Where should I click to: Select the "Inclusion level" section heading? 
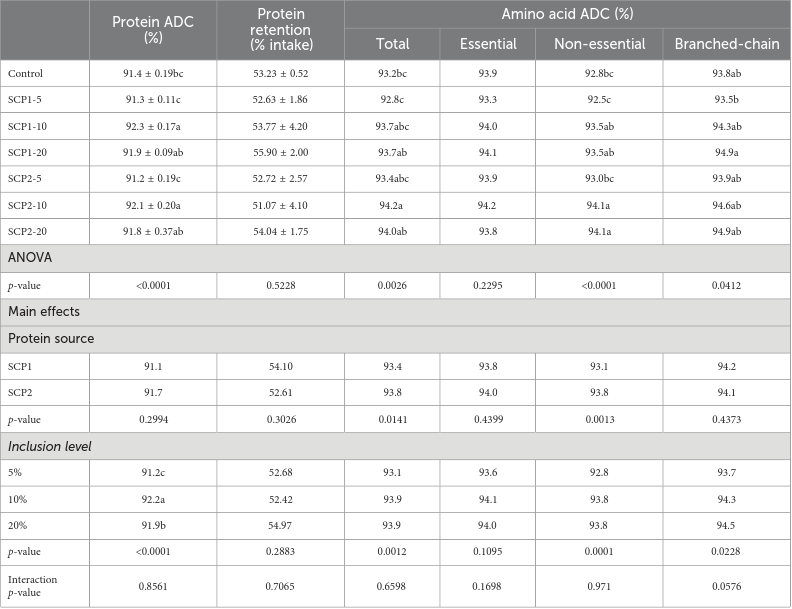coord(49,445)
